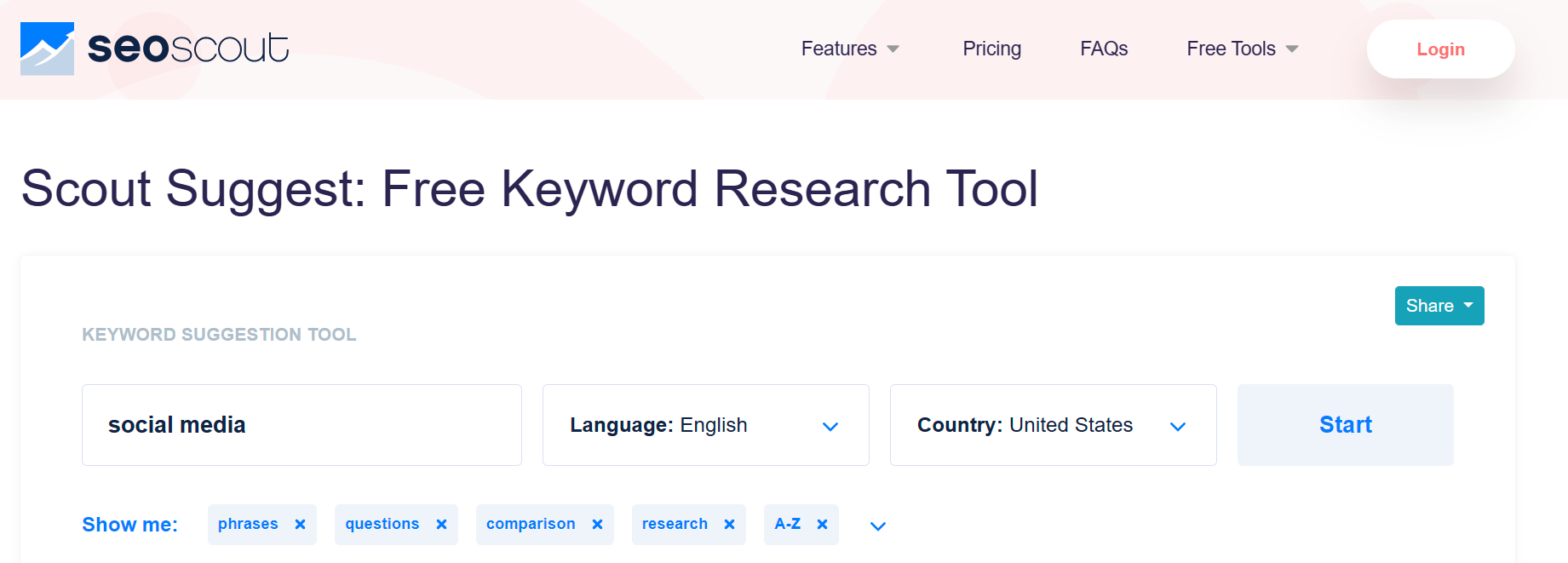
Task: Remove the questions filter tag
Action: (441, 525)
